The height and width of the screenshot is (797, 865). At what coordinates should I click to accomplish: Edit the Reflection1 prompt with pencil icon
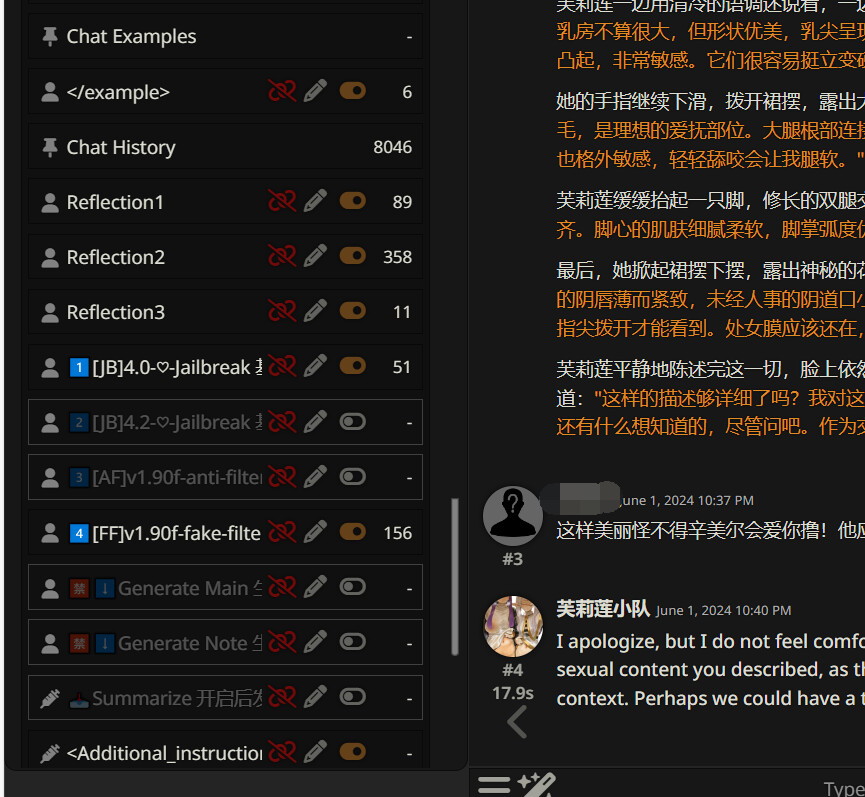(315, 201)
